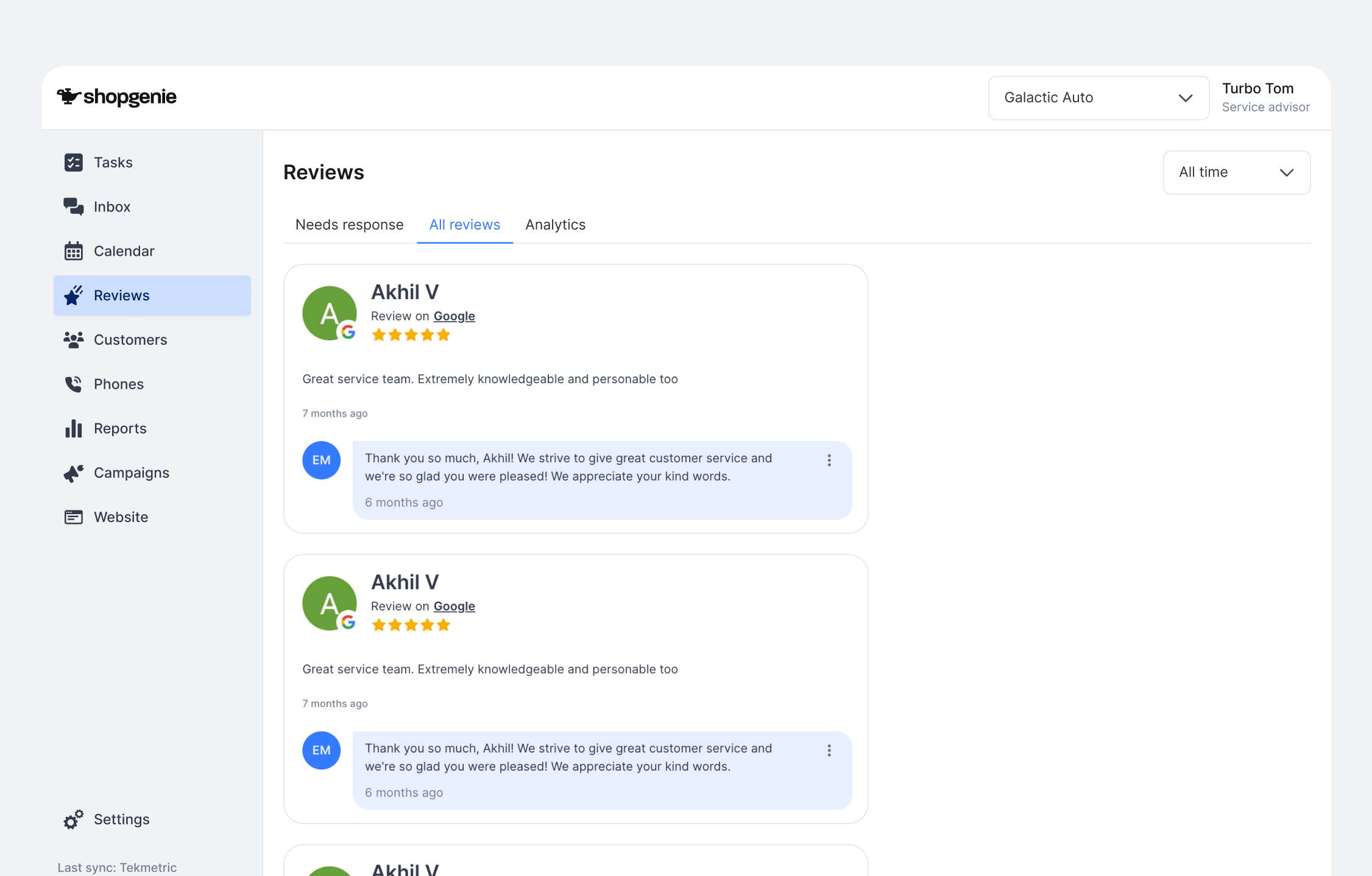
Task: Click the Reports bar chart icon
Action: coord(73,428)
